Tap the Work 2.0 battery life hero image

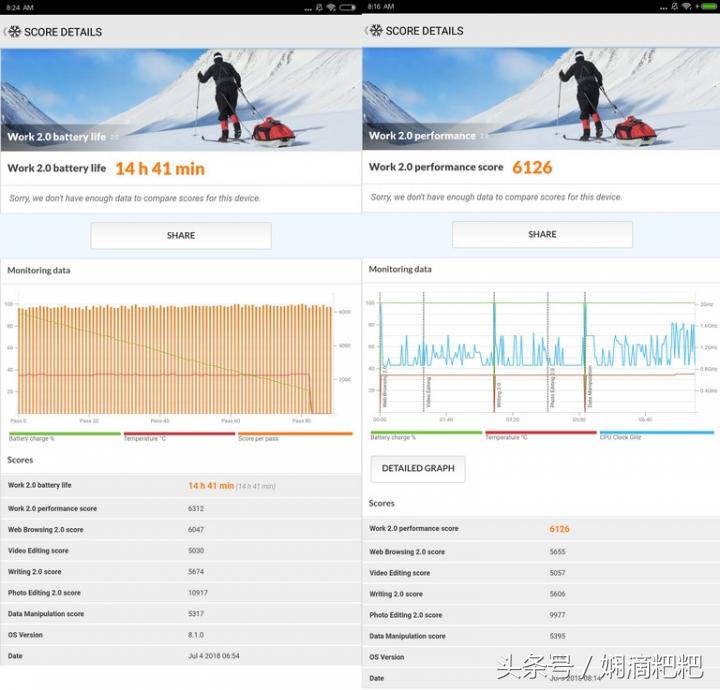180,98
